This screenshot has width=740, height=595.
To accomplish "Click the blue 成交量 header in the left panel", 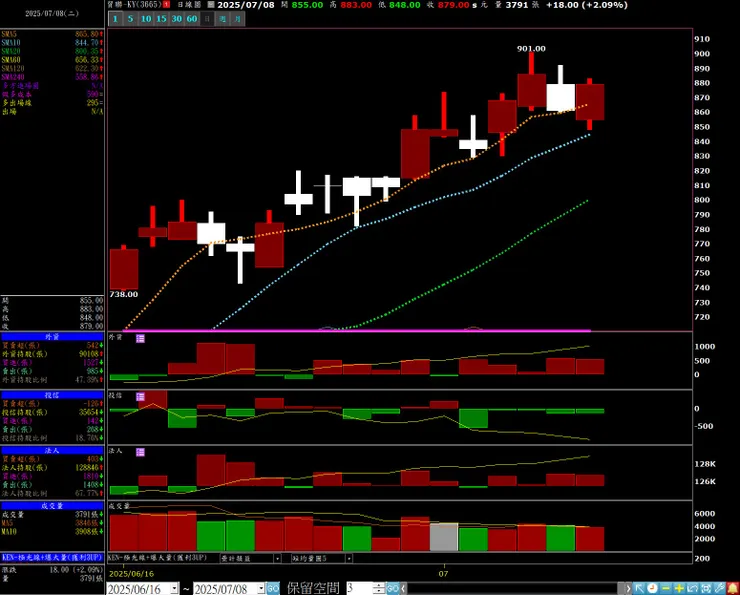I will pyautogui.click(x=52, y=506).
